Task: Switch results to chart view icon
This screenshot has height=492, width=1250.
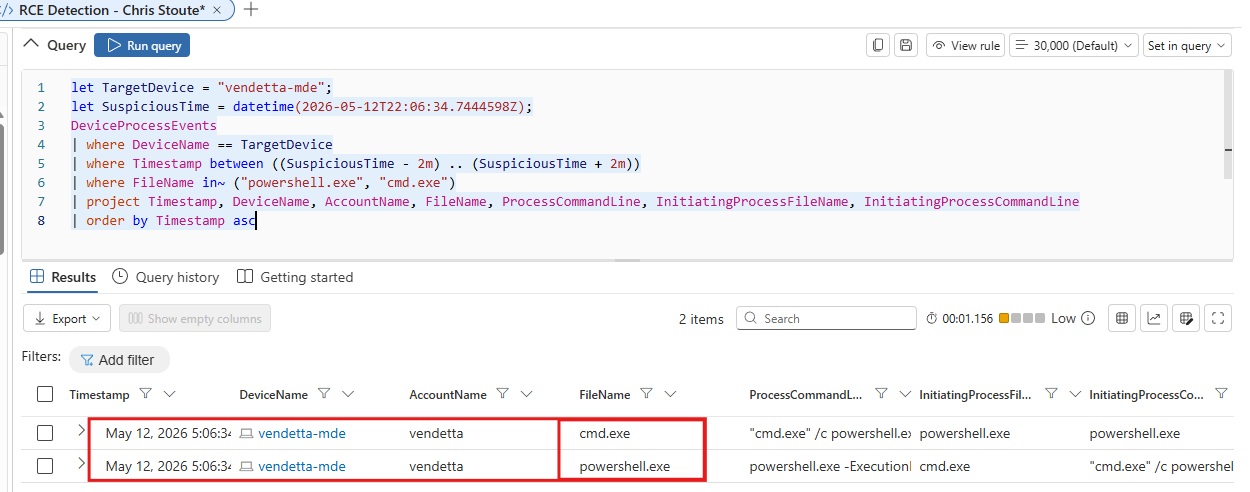Action: [1154, 318]
